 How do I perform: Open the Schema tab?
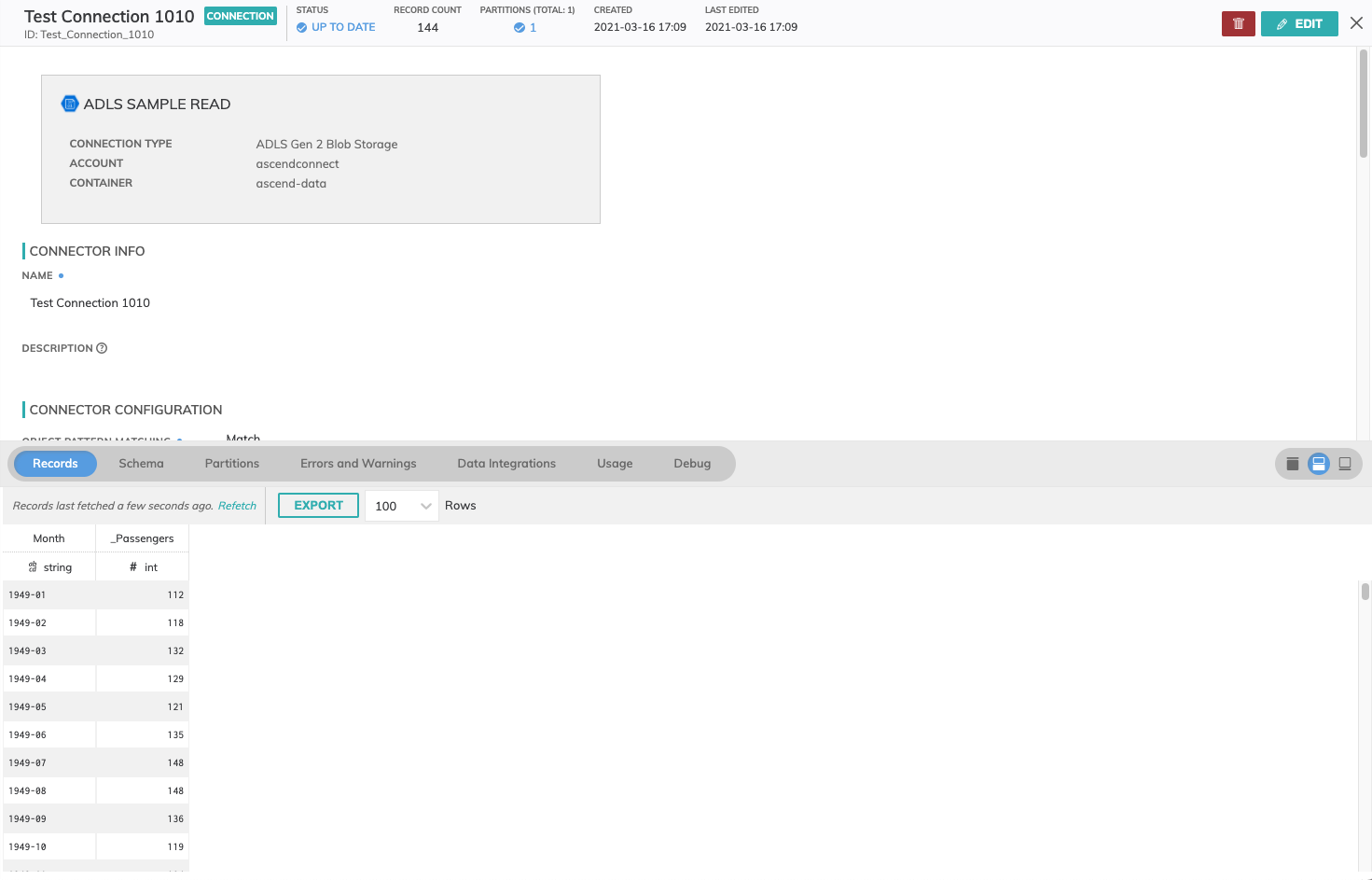point(141,464)
